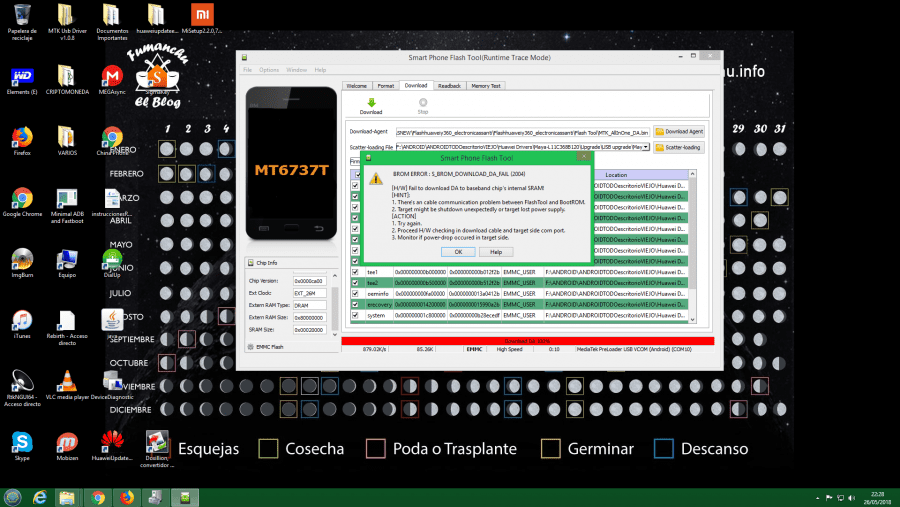Launch Skype from desktop
Screen dimensions: 900x507
point(22,446)
